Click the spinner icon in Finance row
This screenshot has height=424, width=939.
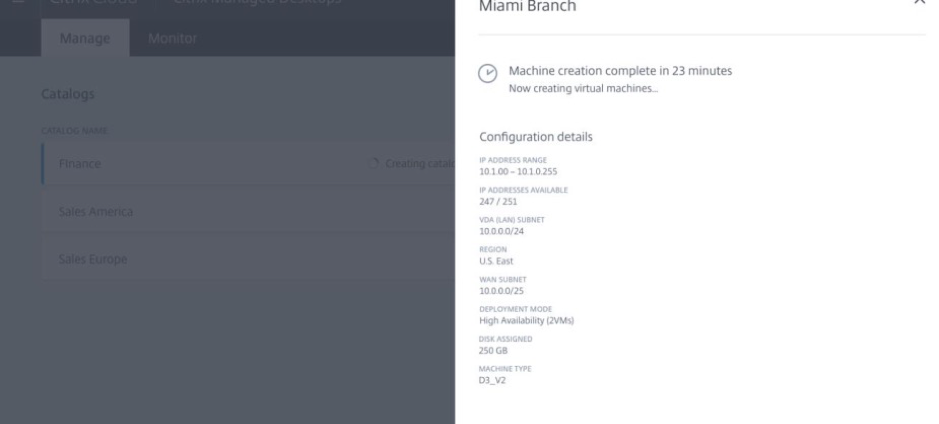coord(373,163)
